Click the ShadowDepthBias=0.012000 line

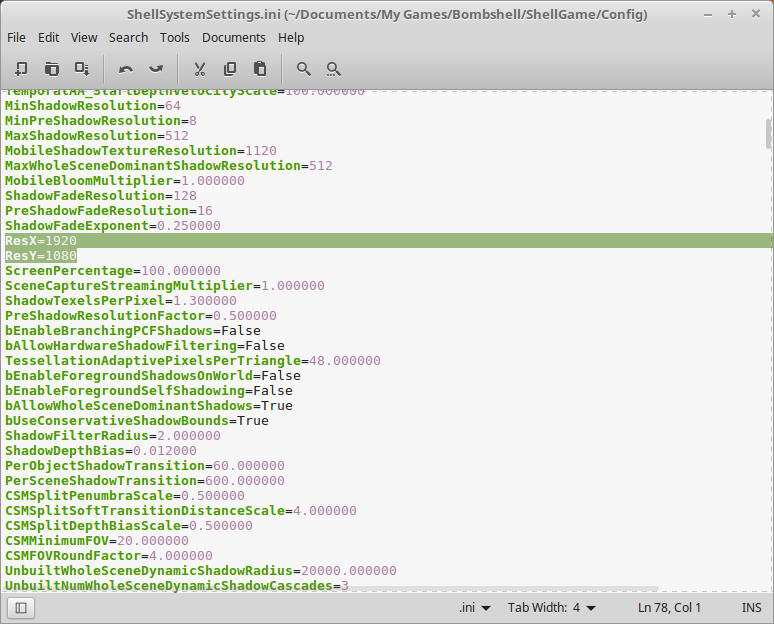[x=101, y=451]
